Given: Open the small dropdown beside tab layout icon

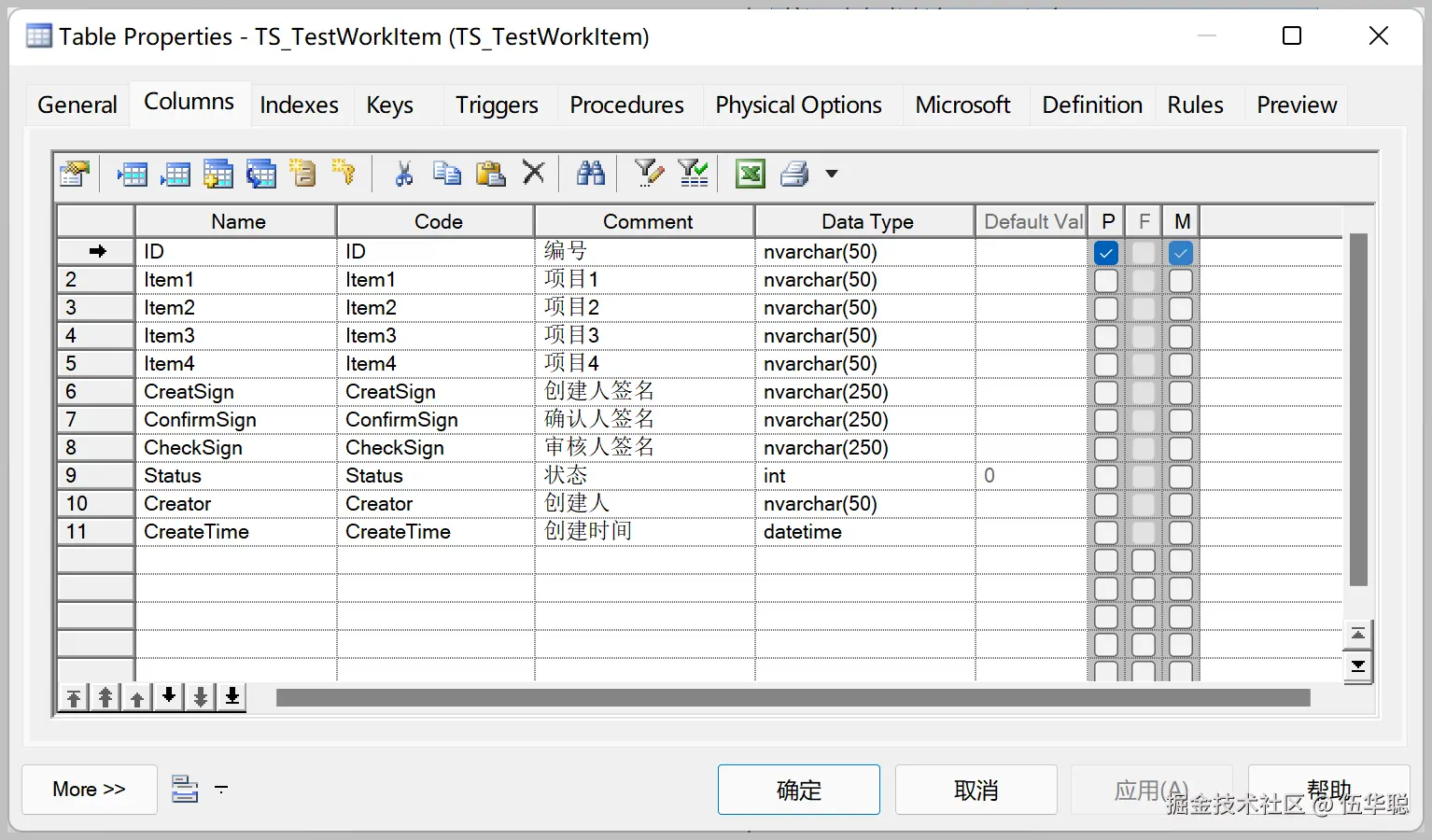Looking at the screenshot, I should pyautogui.click(x=221, y=789).
